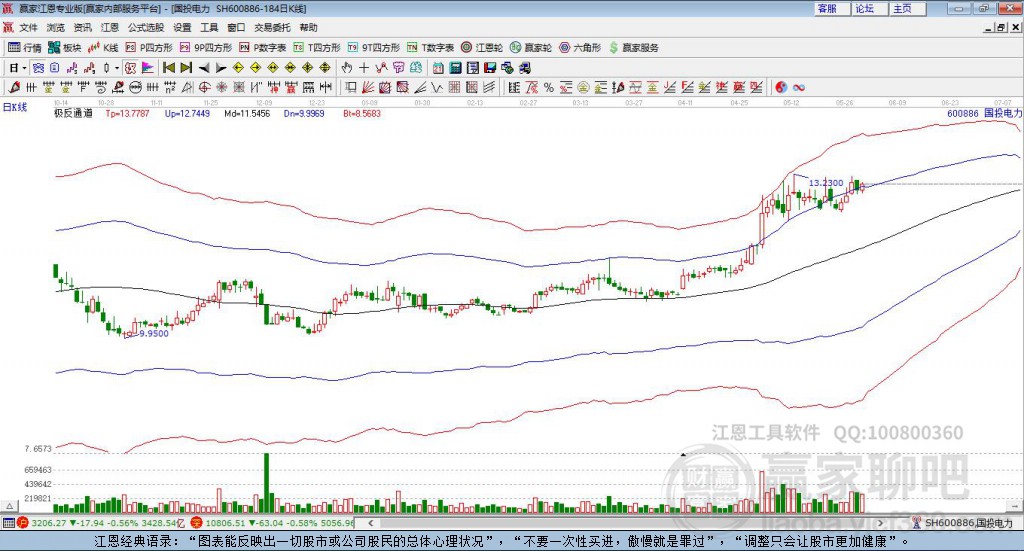Open the 公式选股 menu
This screenshot has width=1024, height=551.
tap(146, 27)
